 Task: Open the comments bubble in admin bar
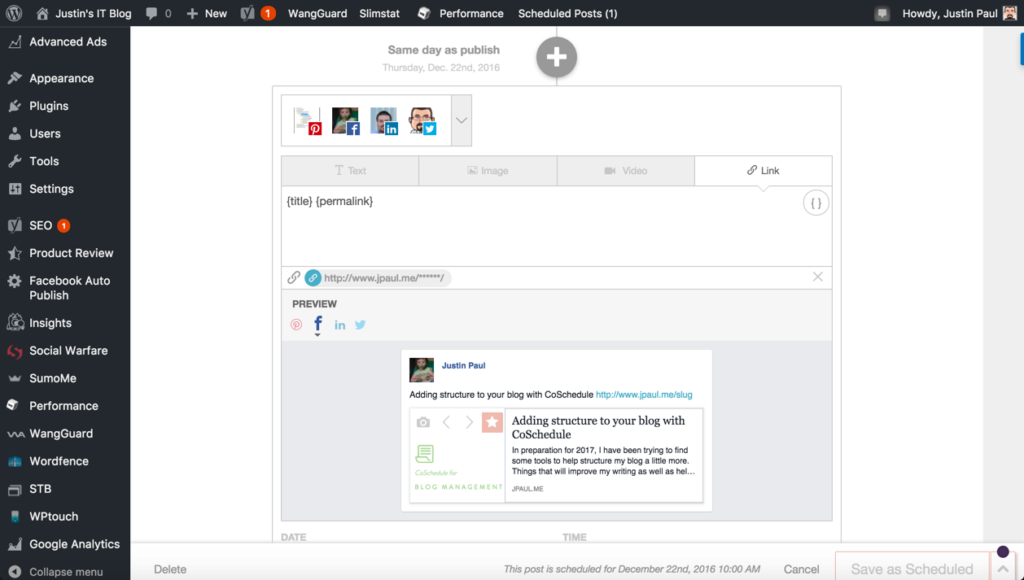coord(159,13)
